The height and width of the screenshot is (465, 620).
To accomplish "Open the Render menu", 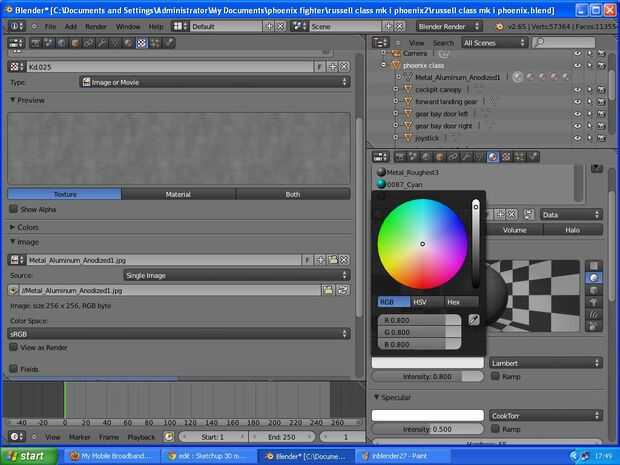I will (x=96, y=26).
